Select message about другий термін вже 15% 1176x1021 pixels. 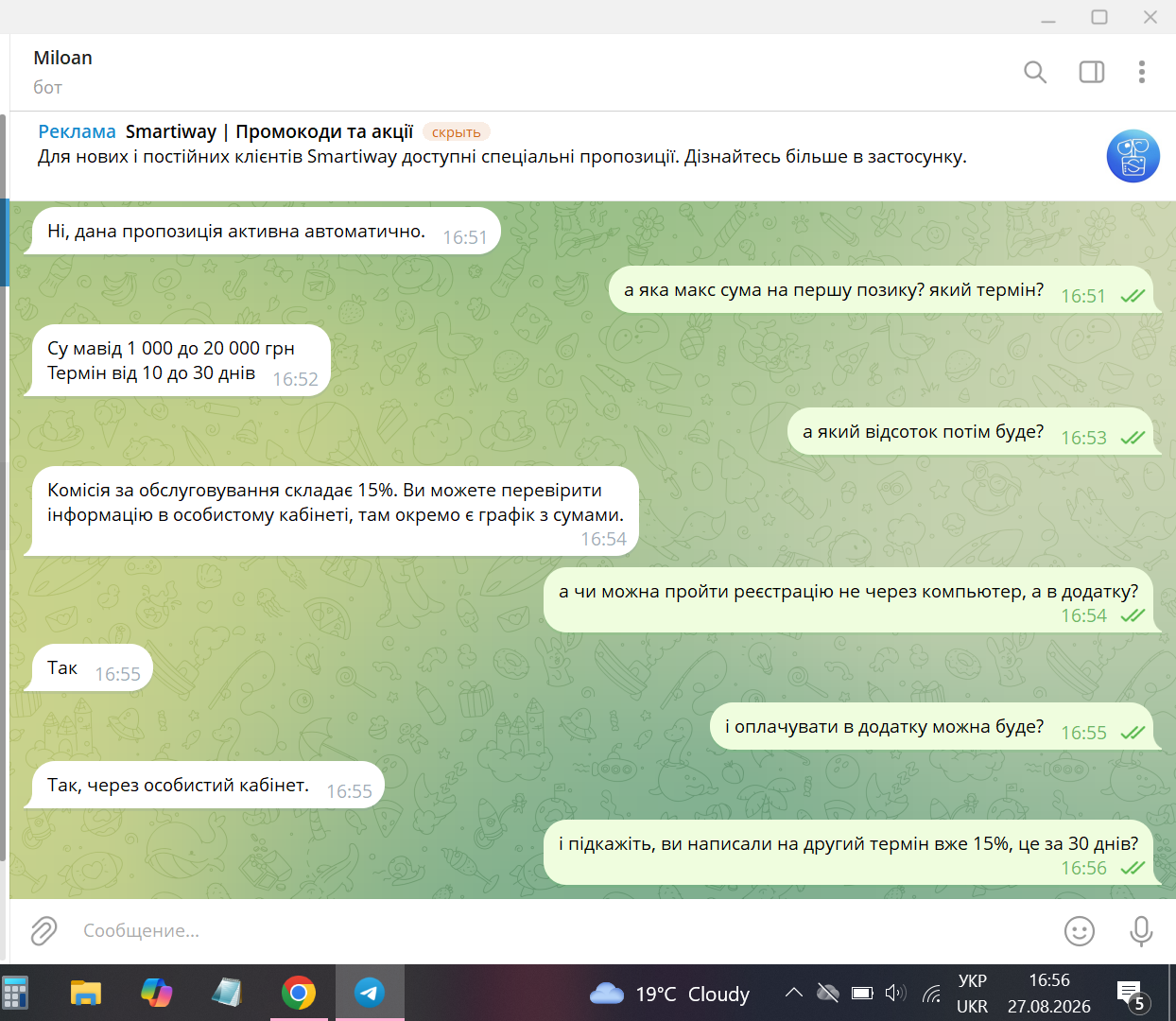tap(852, 853)
